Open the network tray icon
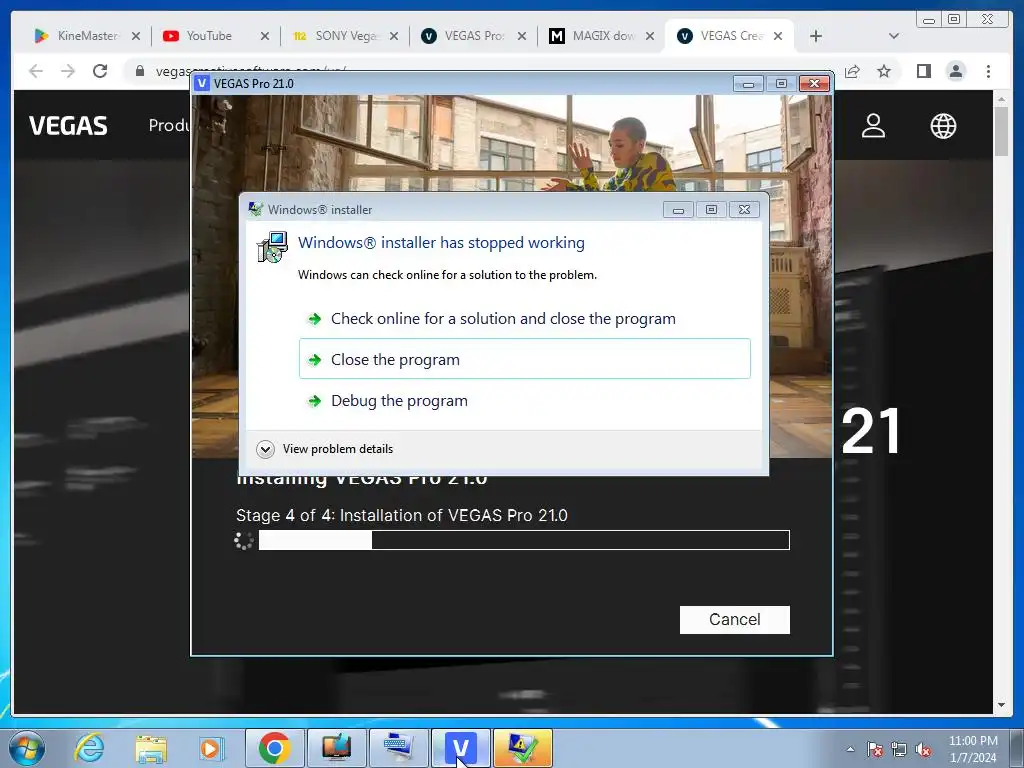The image size is (1024, 768). (899, 749)
